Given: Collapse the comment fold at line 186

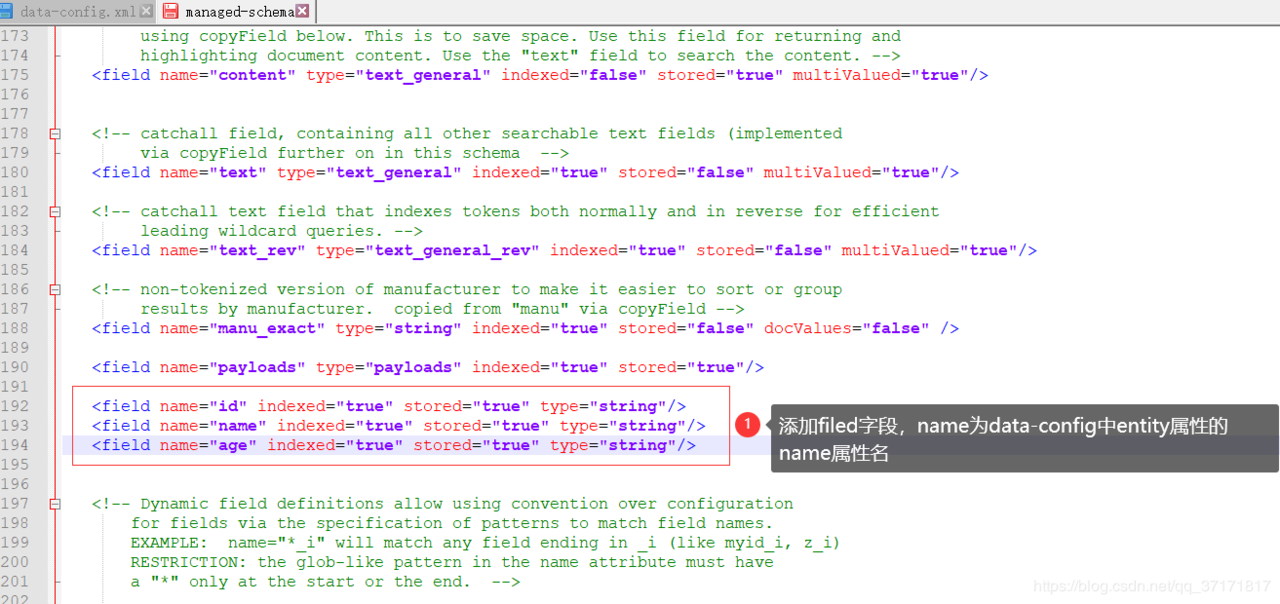Looking at the screenshot, I should click(x=56, y=290).
